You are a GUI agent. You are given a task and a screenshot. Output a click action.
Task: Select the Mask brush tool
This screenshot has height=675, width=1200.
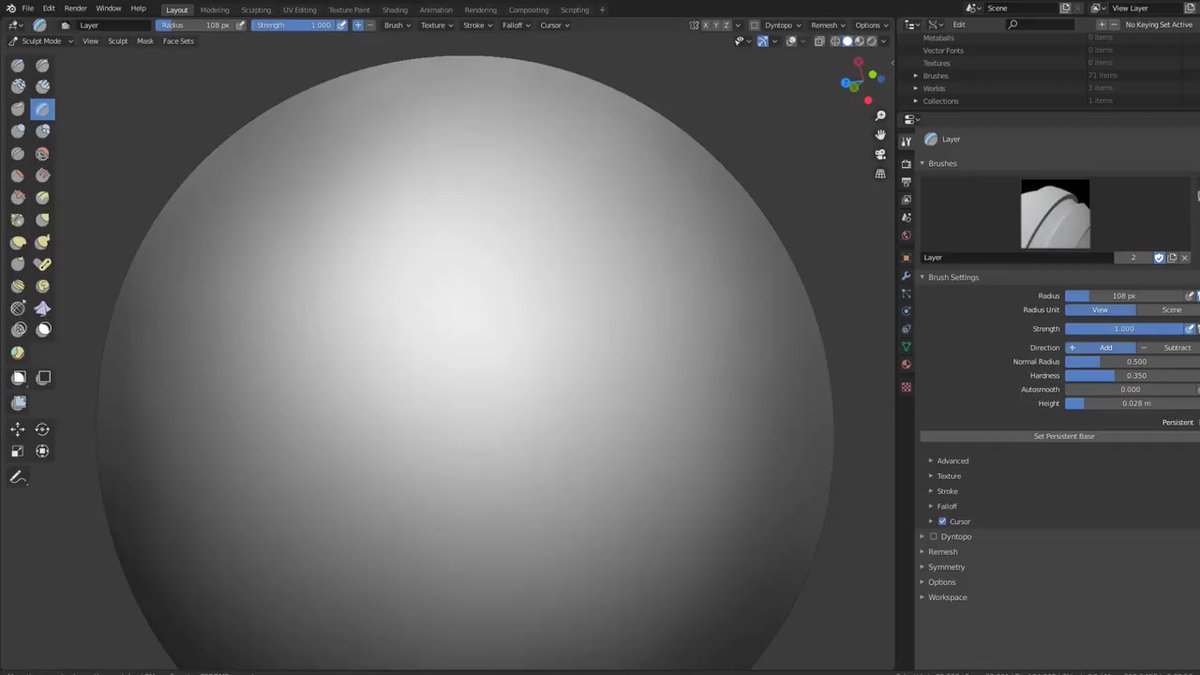point(43,330)
